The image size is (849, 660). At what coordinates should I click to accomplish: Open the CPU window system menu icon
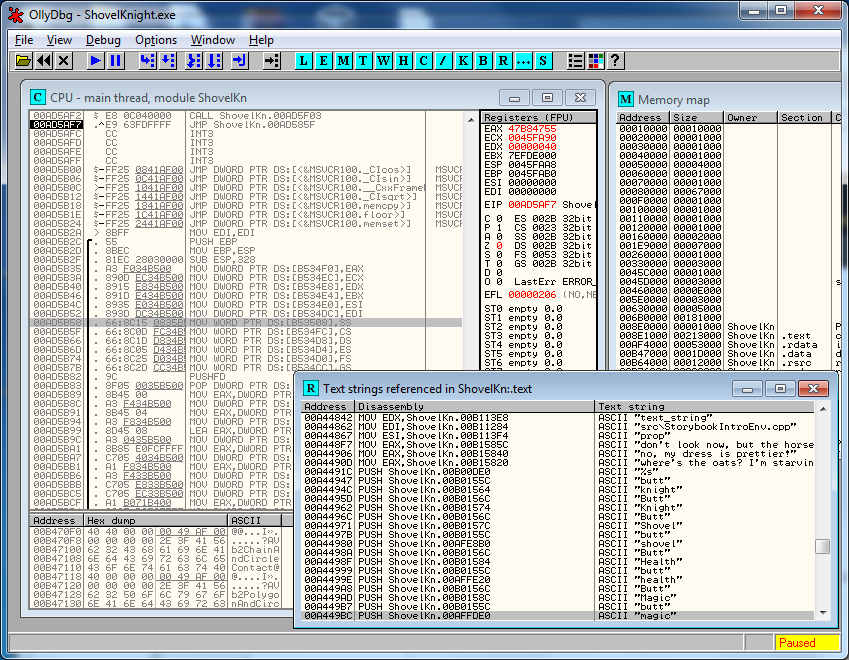click(x=37, y=97)
